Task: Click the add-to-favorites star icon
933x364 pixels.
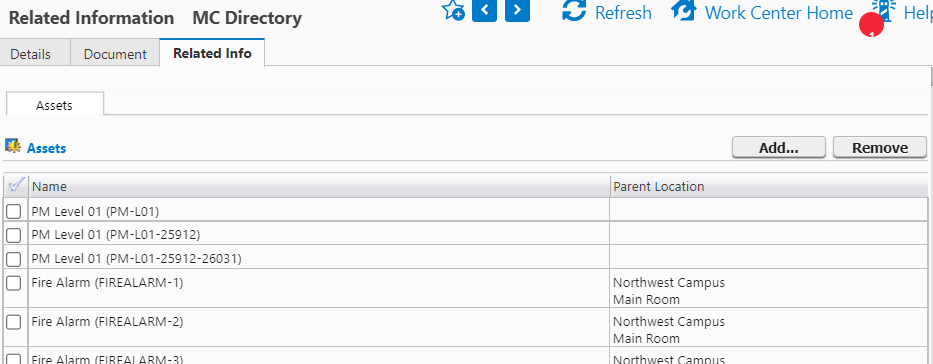Action: click(453, 10)
